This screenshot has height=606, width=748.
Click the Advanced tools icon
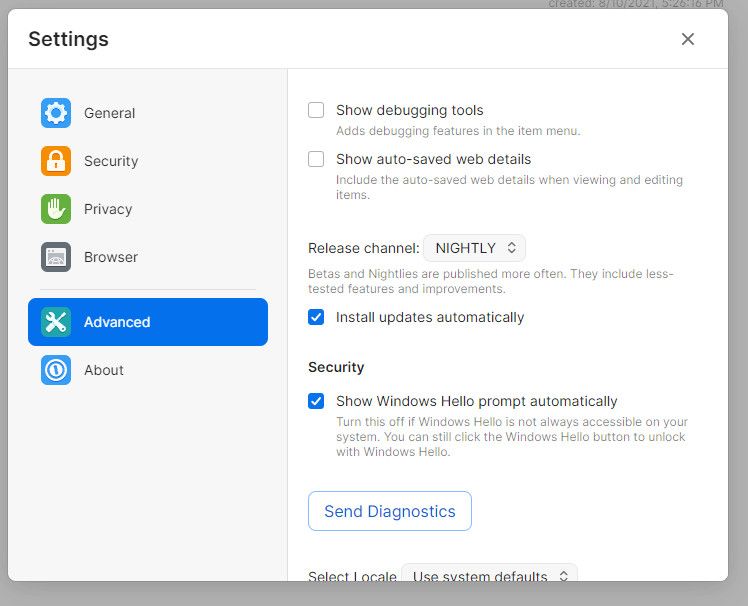(56, 322)
